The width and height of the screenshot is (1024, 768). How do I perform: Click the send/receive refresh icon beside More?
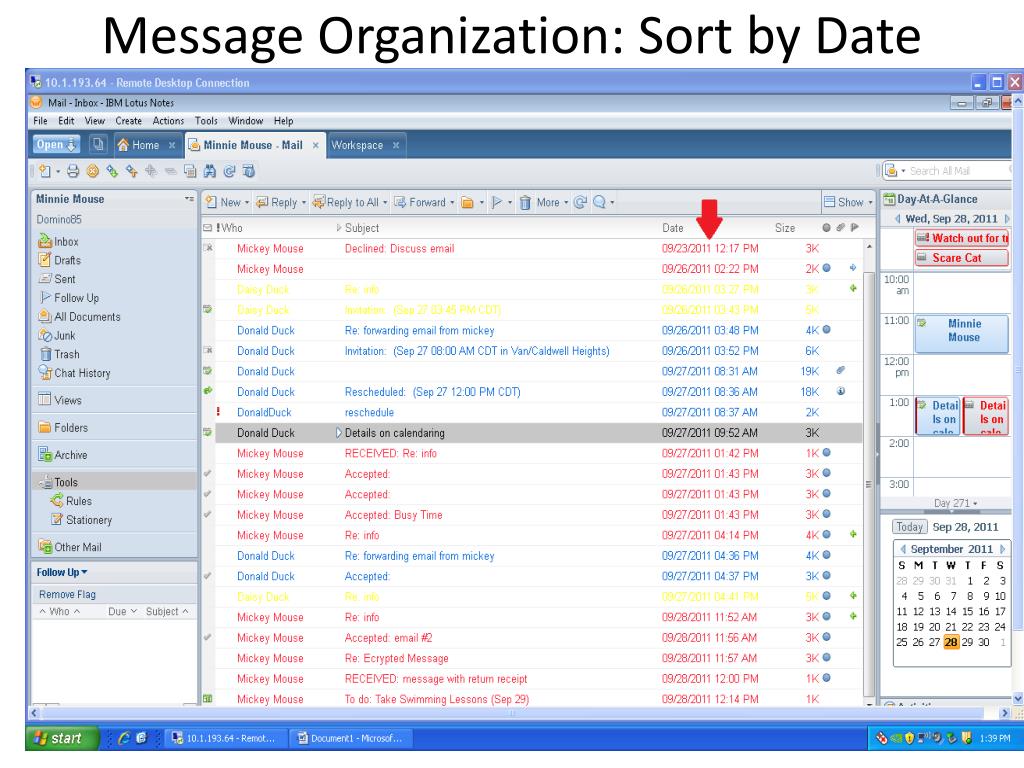pos(579,202)
